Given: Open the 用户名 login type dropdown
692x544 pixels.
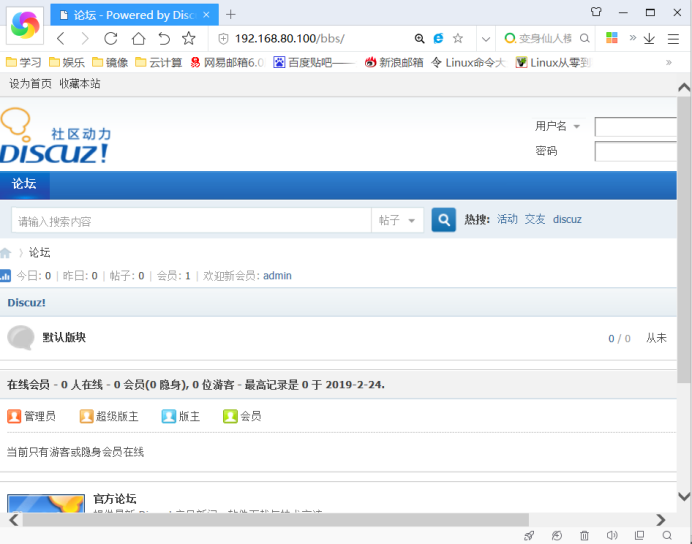Looking at the screenshot, I should pyautogui.click(x=558, y=126).
